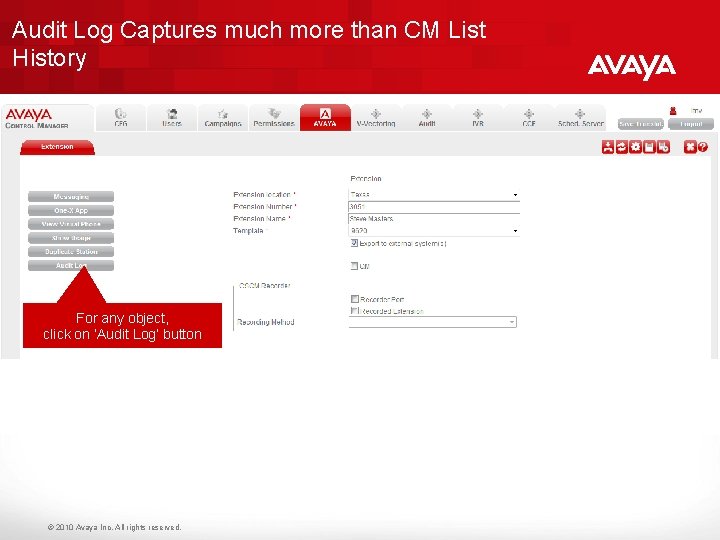Click the red user profile icon
The height and width of the screenshot is (540, 720).
[x=673, y=111]
